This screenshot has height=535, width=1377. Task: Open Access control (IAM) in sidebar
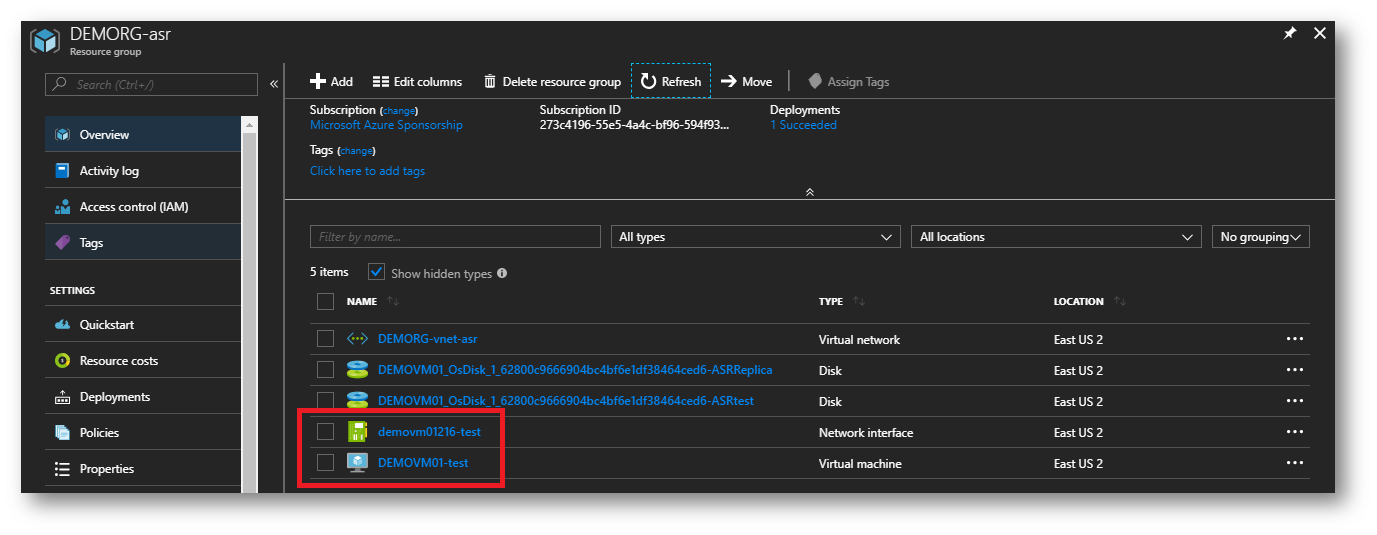143,207
